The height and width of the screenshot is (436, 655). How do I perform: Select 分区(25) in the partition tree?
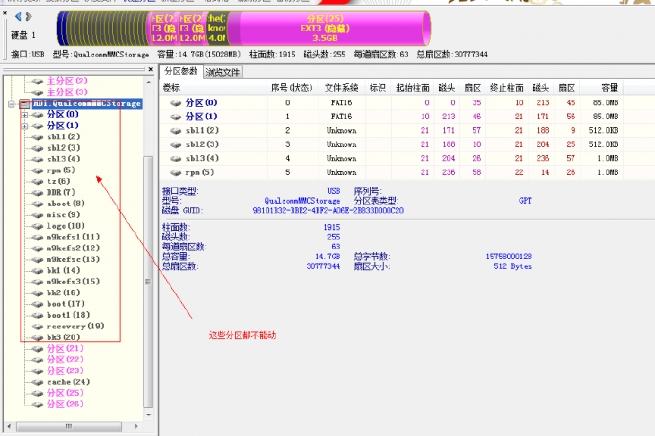click(x=65, y=393)
